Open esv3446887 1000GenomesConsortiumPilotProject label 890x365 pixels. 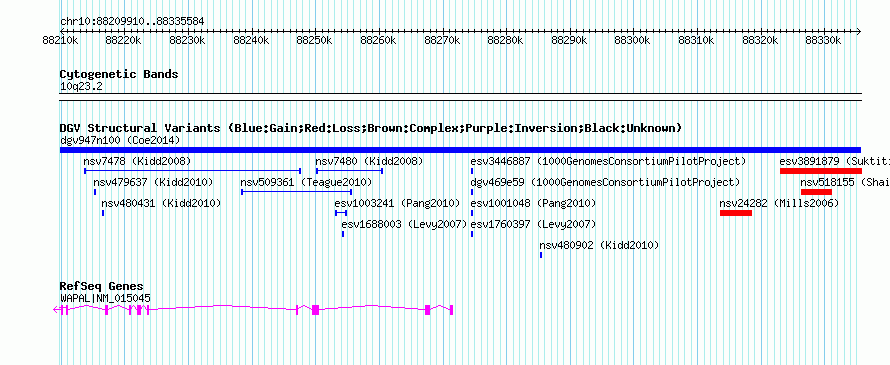(608, 161)
